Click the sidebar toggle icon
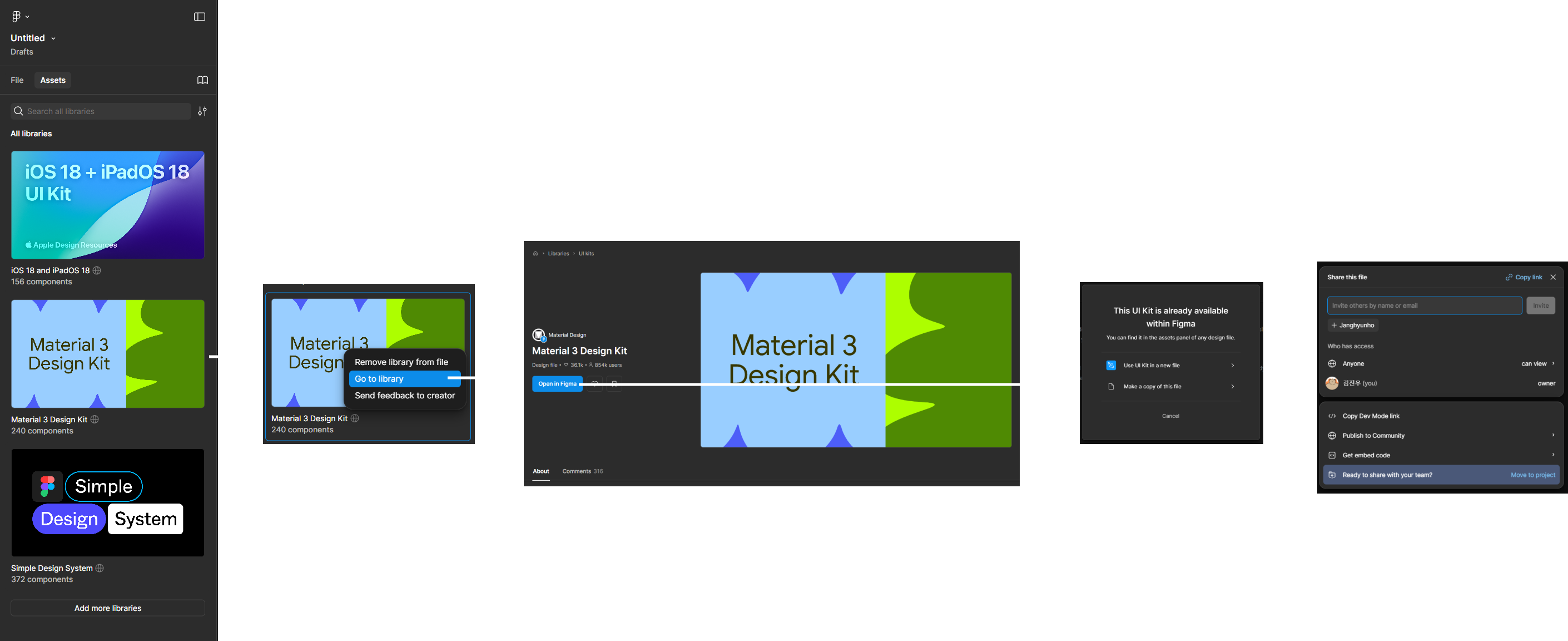This screenshot has width=1568, height=641. point(199,16)
